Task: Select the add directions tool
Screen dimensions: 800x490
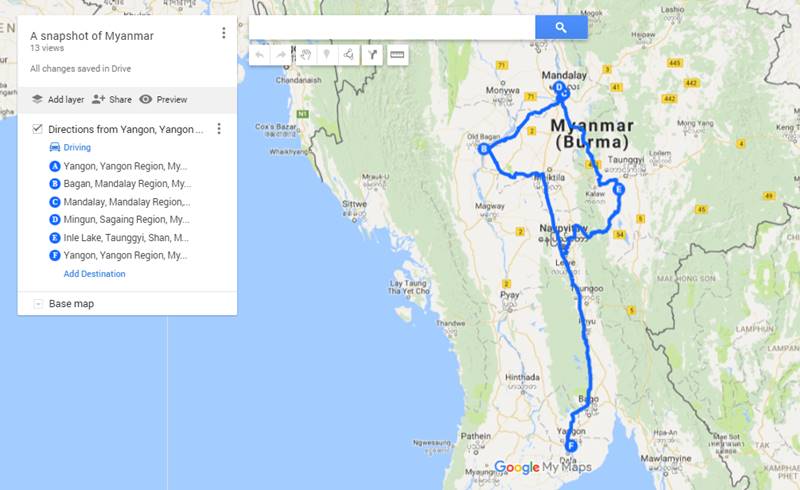Action: click(x=372, y=55)
